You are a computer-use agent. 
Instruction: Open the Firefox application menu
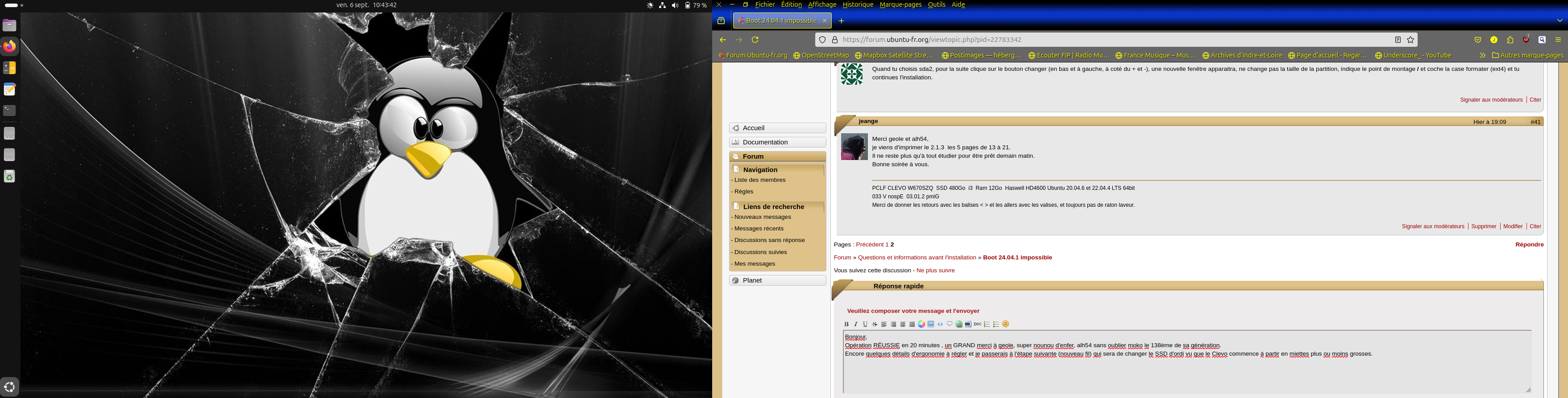(x=1558, y=40)
